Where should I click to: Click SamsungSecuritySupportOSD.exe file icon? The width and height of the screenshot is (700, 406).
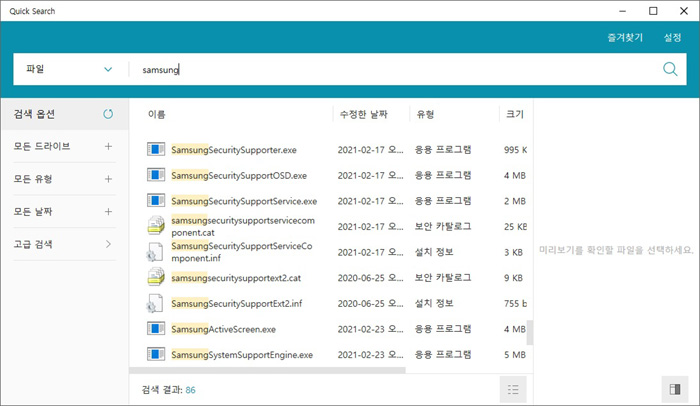156,175
